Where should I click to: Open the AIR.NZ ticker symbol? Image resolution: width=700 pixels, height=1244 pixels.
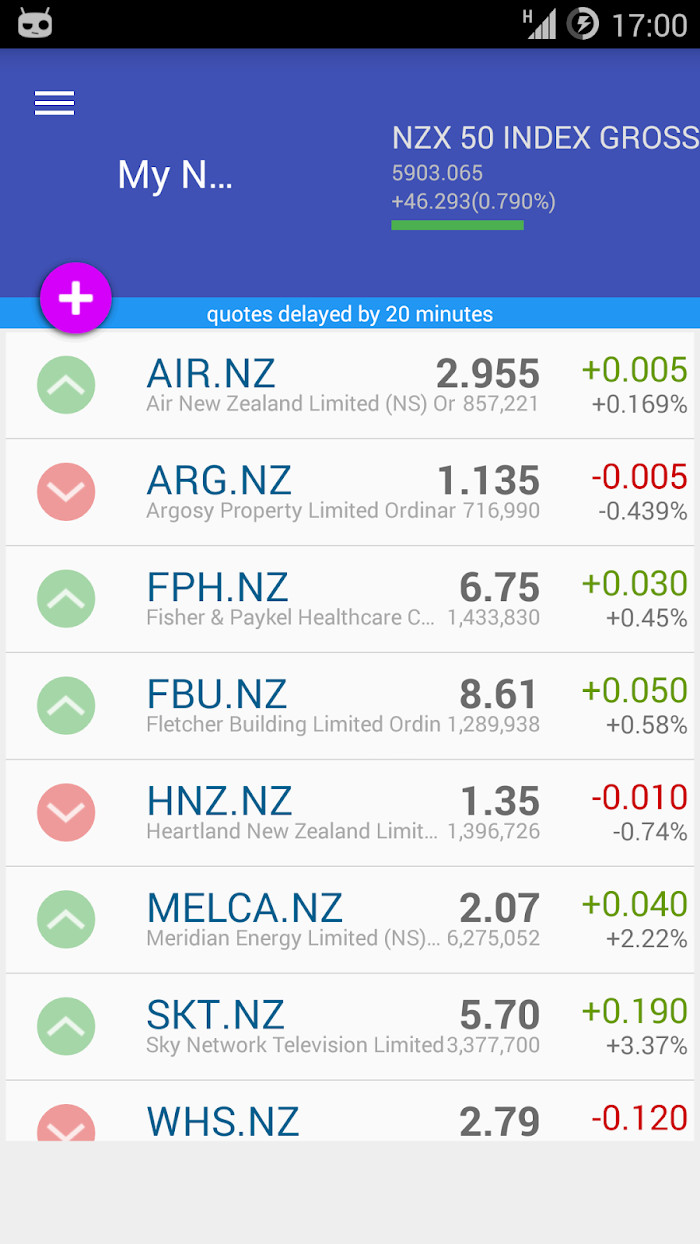[211, 374]
